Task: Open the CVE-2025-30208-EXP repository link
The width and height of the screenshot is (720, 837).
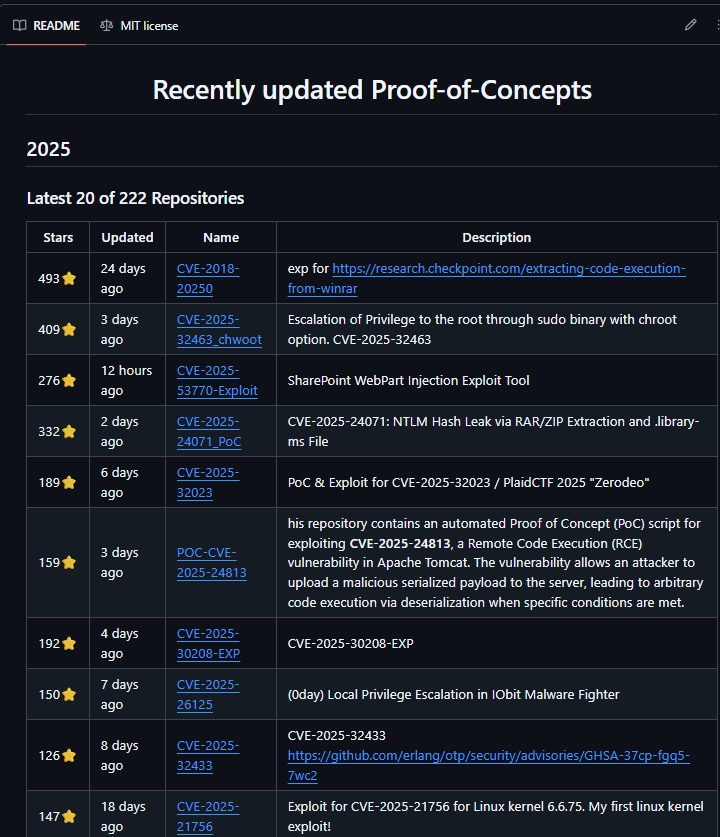Action: [x=208, y=643]
